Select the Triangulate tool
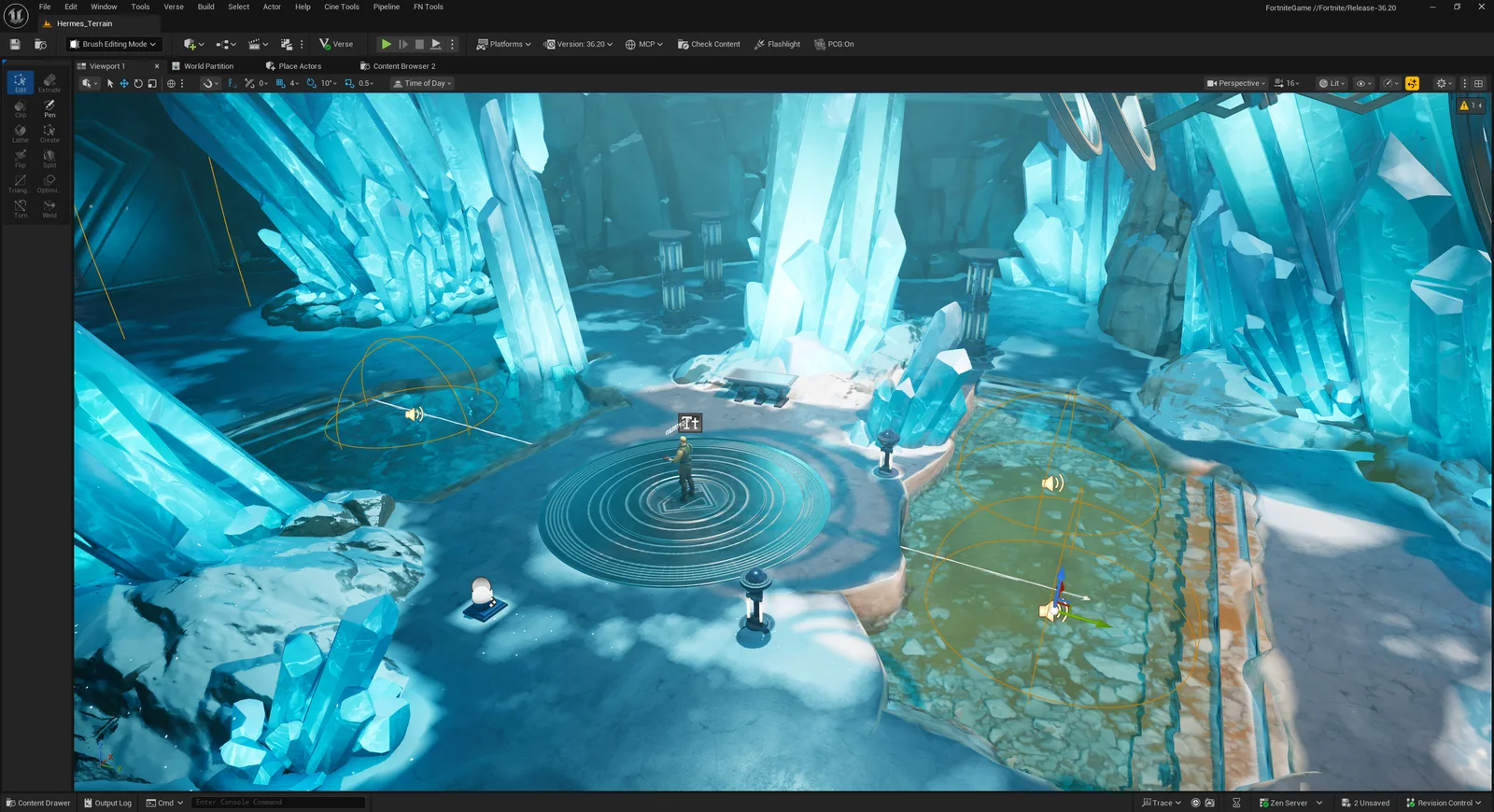1494x812 pixels. pyautogui.click(x=21, y=184)
